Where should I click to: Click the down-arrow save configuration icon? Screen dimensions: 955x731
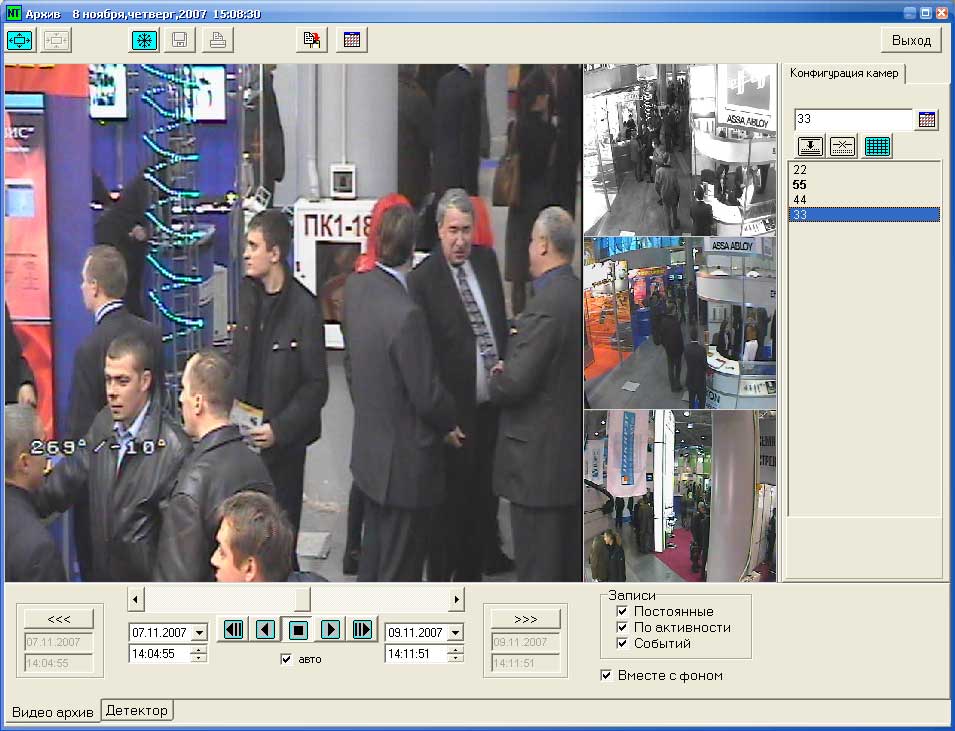click(x=811, y=146)
